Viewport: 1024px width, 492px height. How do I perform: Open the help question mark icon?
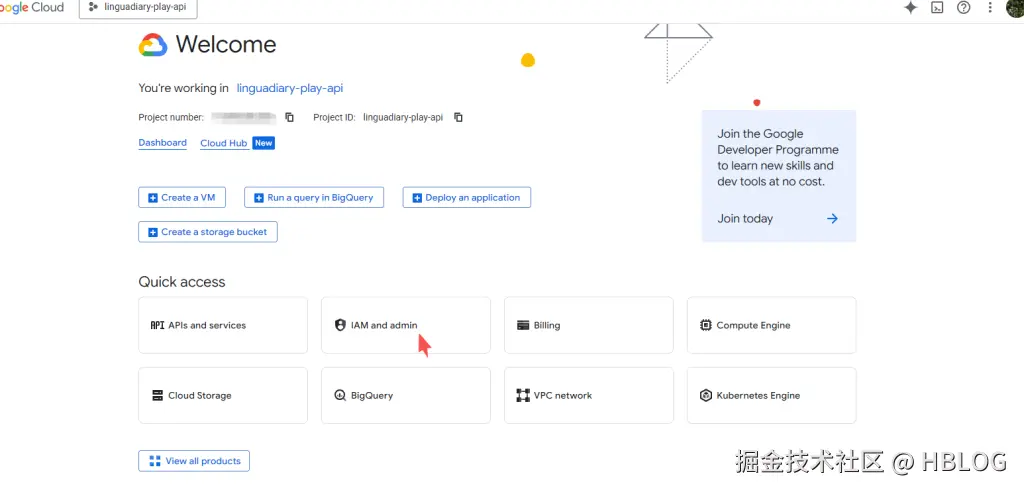[x=964, y=7]
